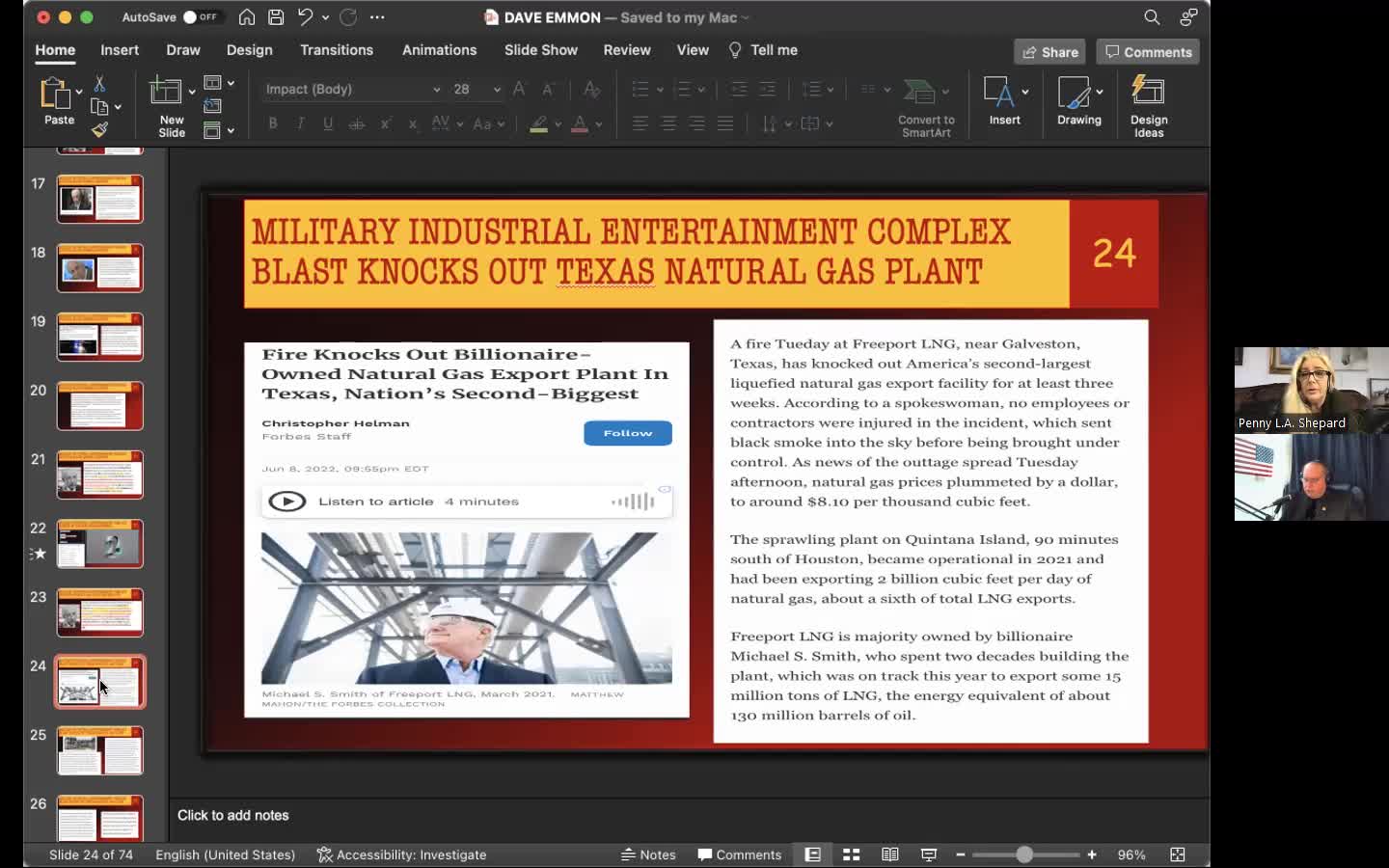This screenshot has height=868, width=1389.
Task: Open the Design tab
Action: coord(249,50)
